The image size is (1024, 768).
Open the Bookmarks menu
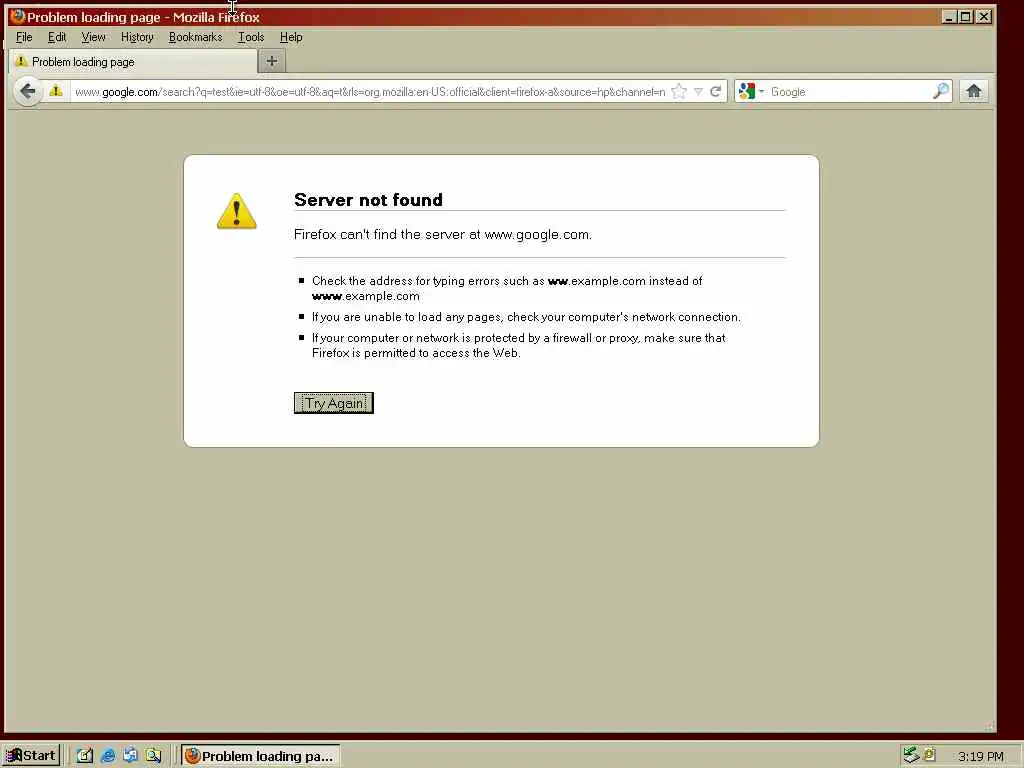195,37
